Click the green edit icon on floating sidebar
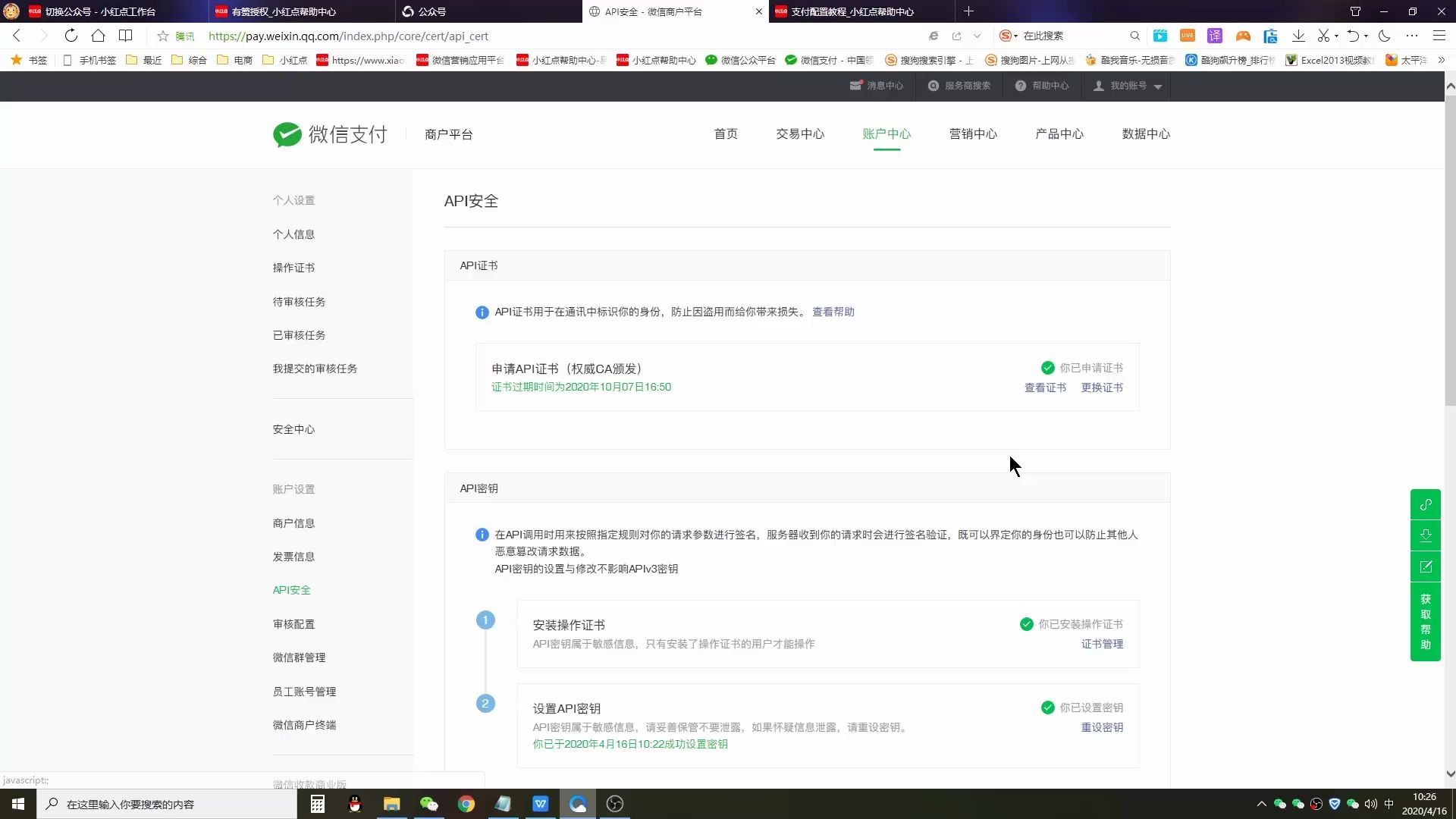 (1426, 566)
